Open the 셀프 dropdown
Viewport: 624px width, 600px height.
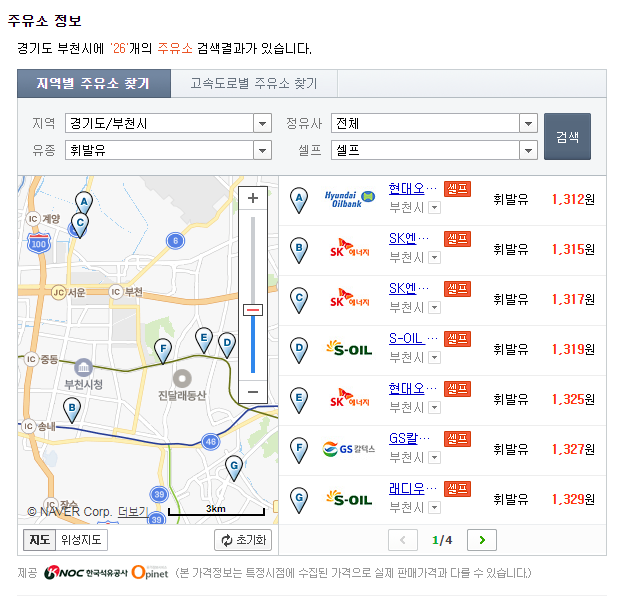(434, 150)
